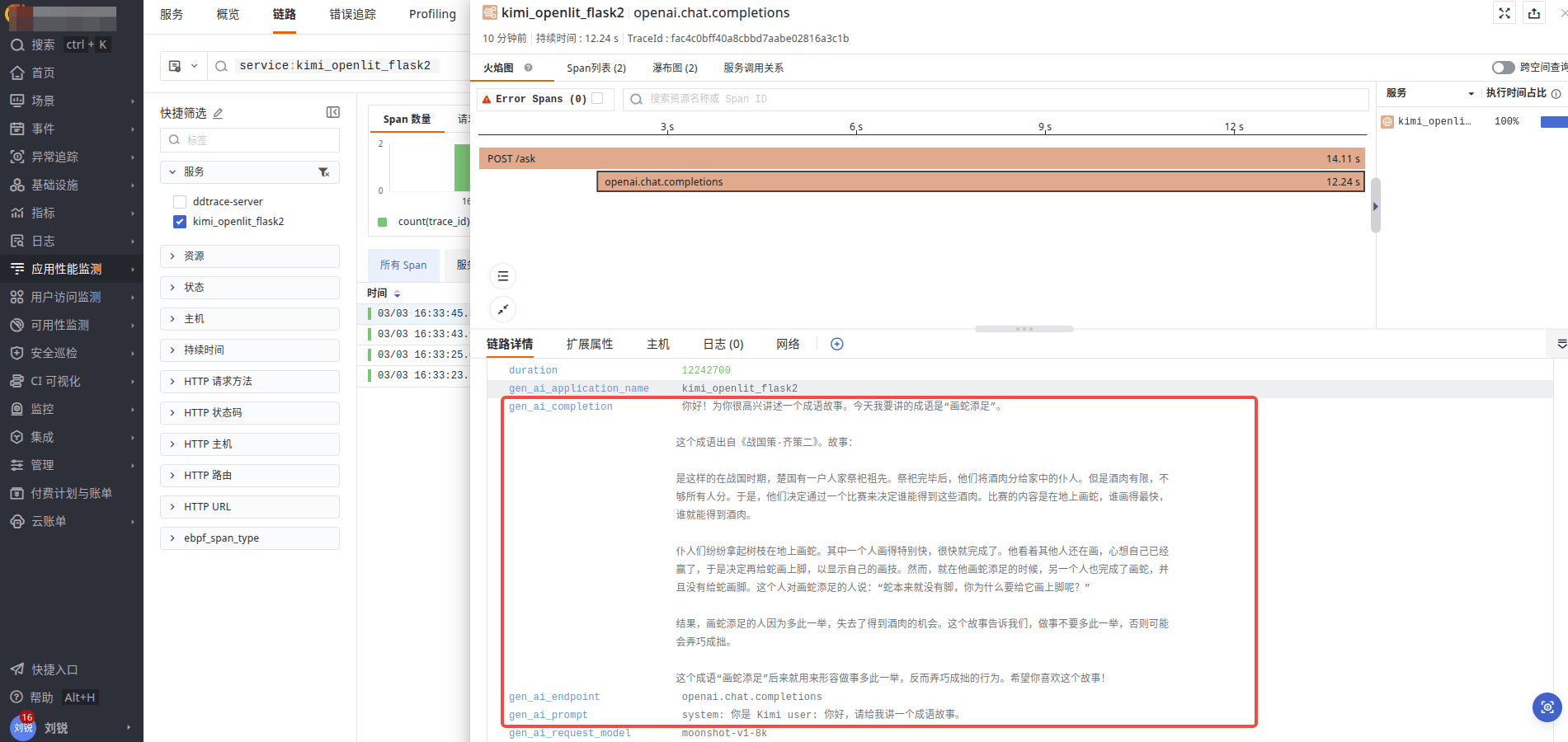Check the ddtrace-server service checkbox
Screen dimensions: 1568x742
[180, 202]
